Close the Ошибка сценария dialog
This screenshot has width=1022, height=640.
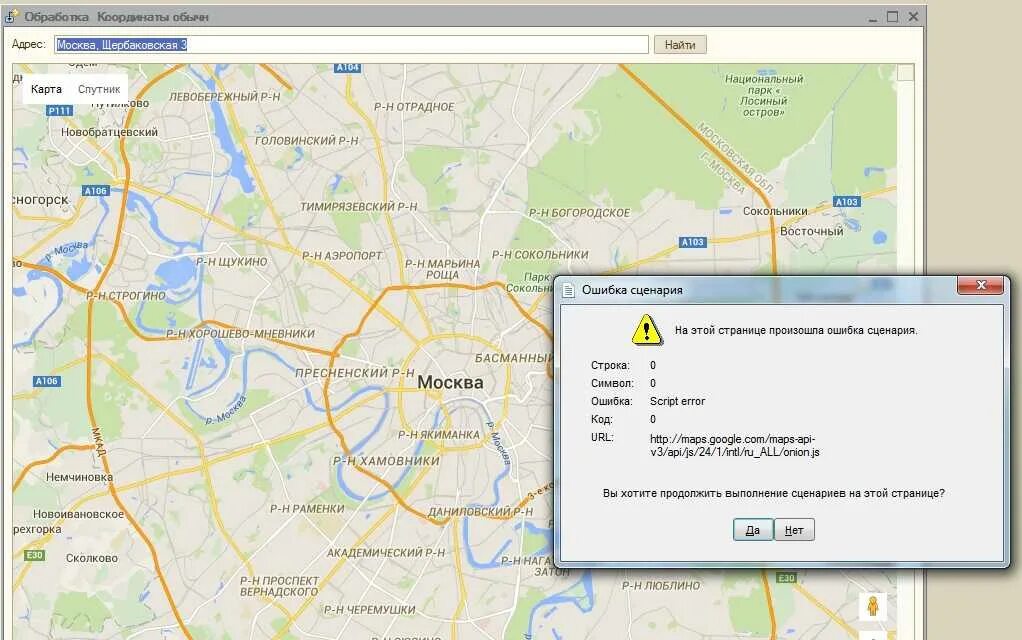[980, 285]
